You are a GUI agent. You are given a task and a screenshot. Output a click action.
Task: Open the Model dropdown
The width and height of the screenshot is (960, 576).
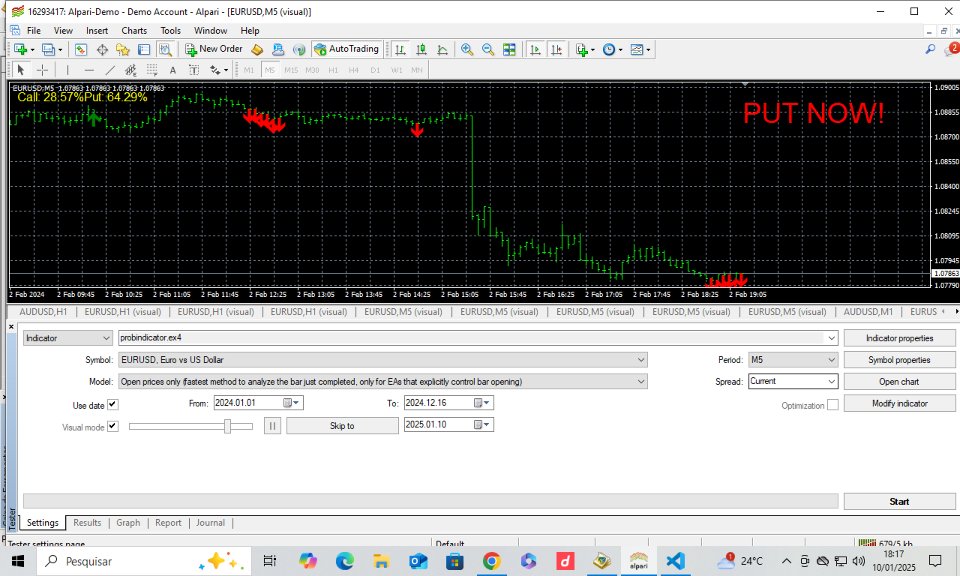pos(641,381)
